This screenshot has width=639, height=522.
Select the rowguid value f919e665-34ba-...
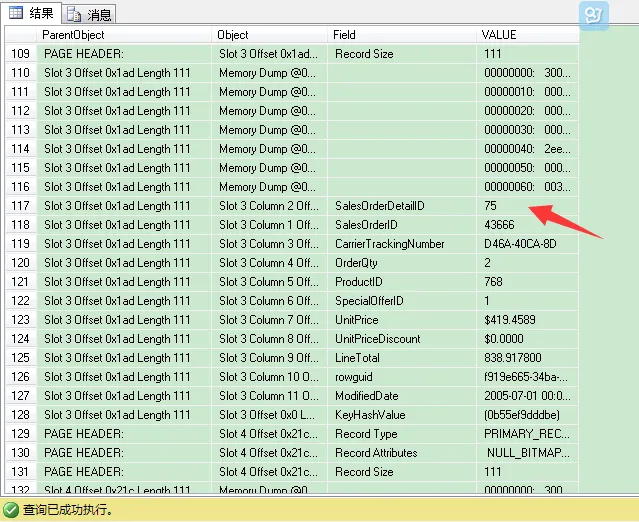[526, 377]
